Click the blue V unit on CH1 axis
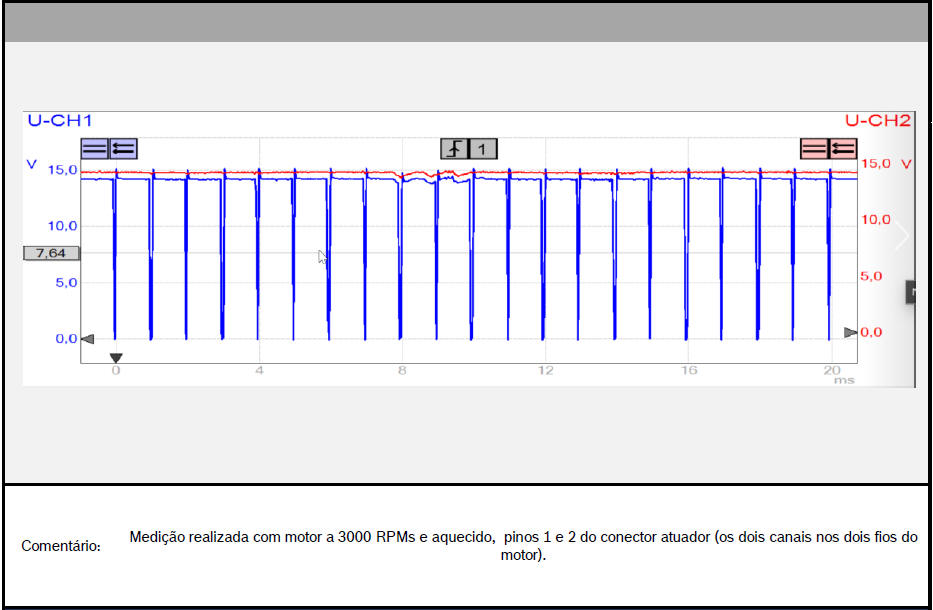 coord(32,164)
